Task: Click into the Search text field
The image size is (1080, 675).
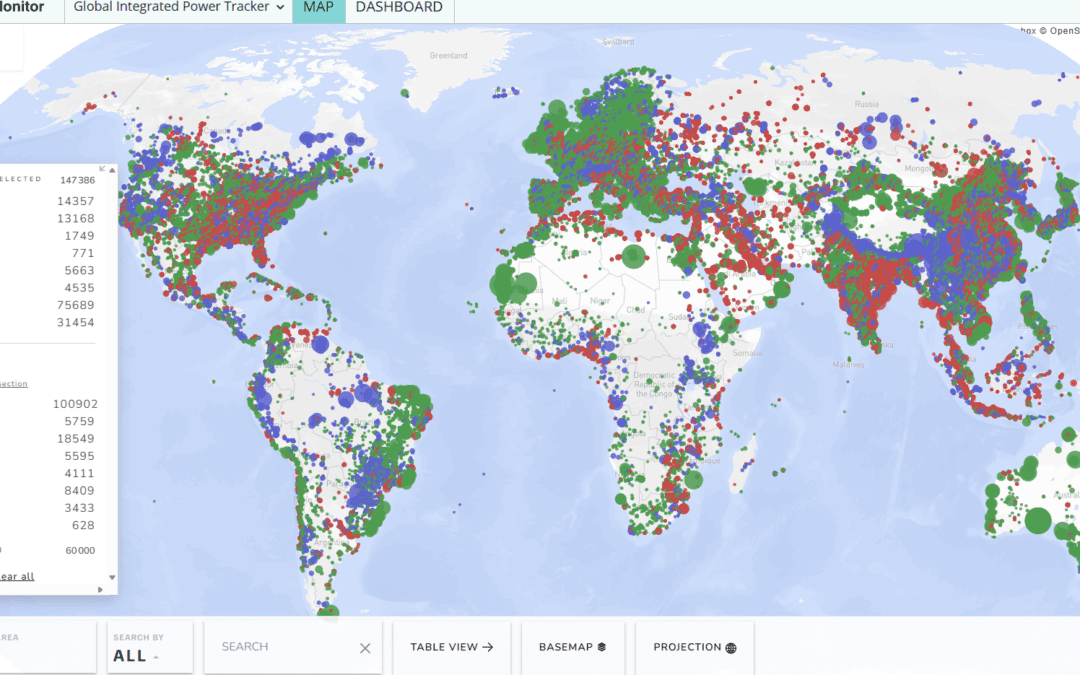Action: tap(285, 647)
